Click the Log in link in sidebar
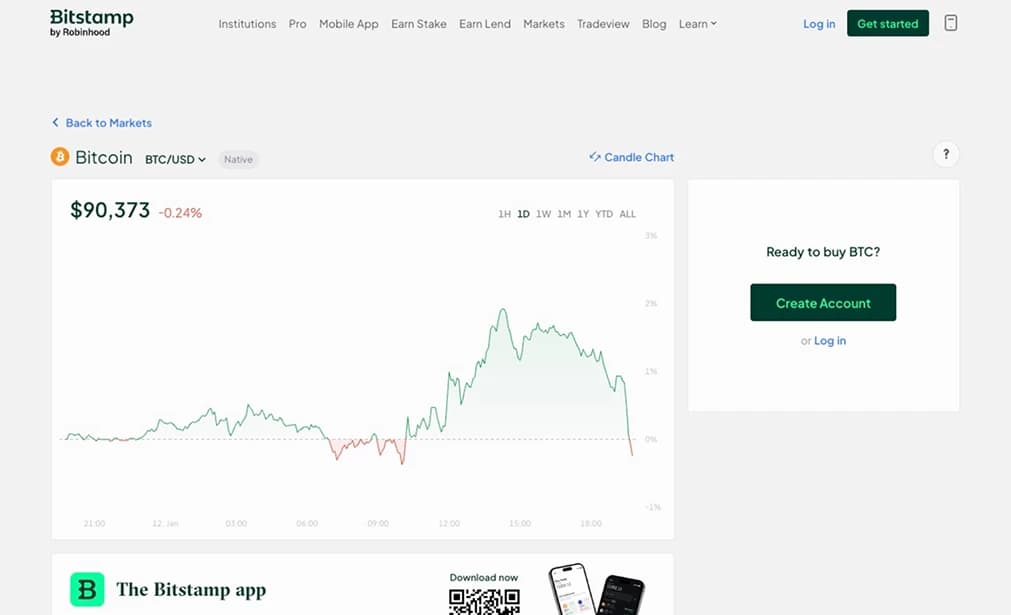Screen dimensions: 1011x615 (829, 340)
